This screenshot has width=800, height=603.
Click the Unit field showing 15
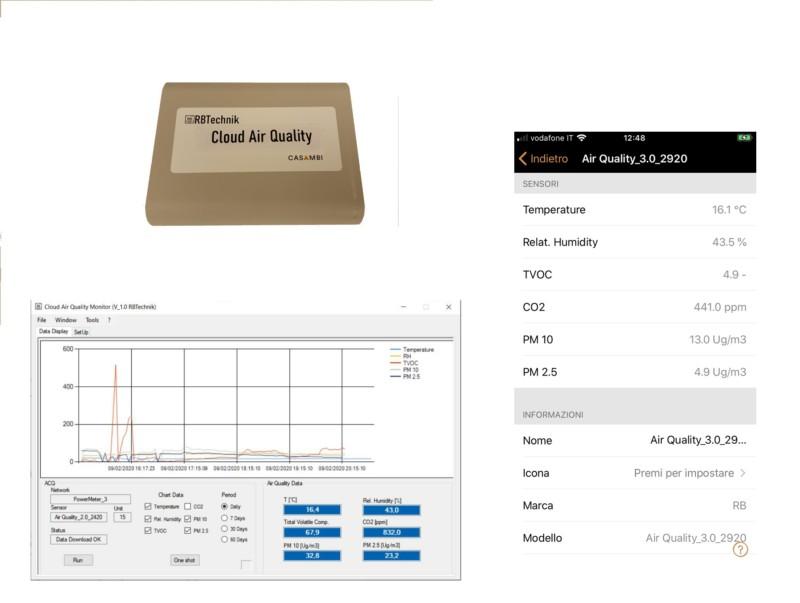(x=122, y=517)
